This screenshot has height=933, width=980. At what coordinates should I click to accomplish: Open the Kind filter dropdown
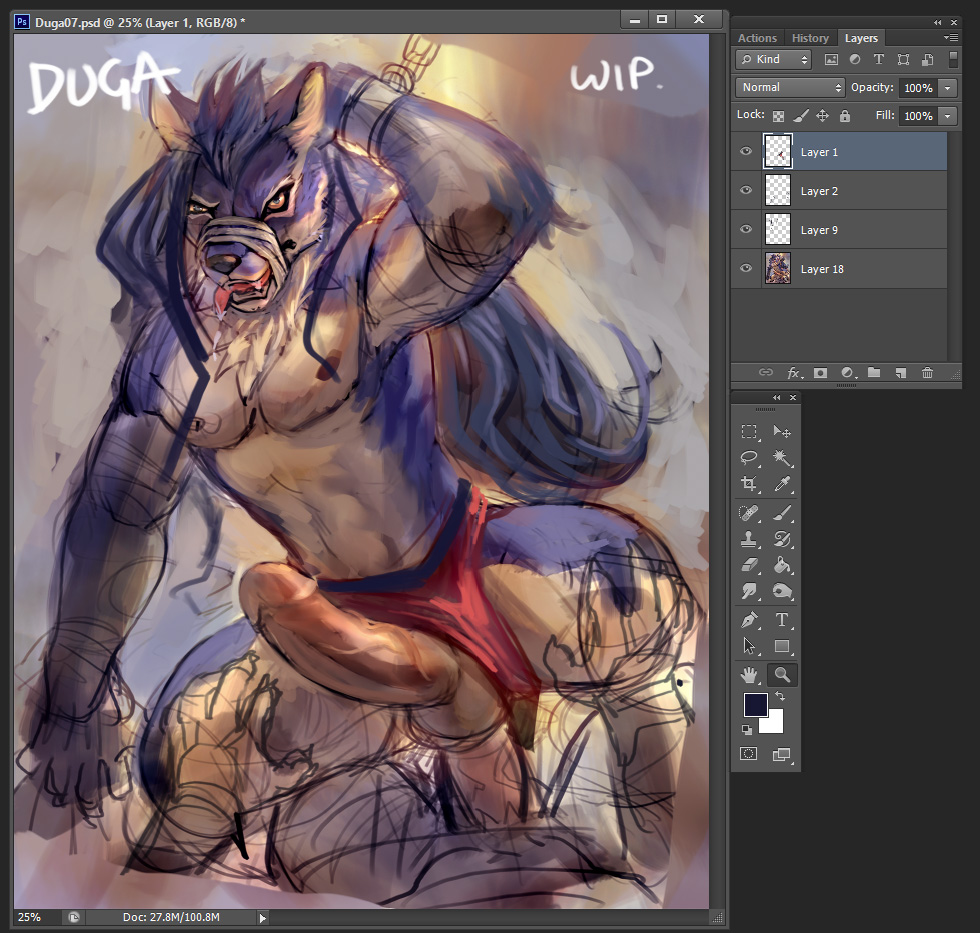coord(774,59)
